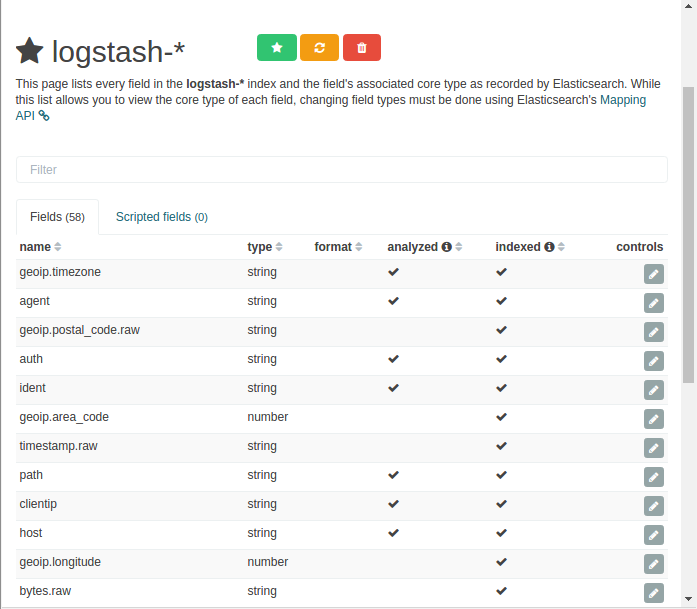Click the analyzed column info icon
Viewport: 697px width, 609px height.
(x=446, y=247)
